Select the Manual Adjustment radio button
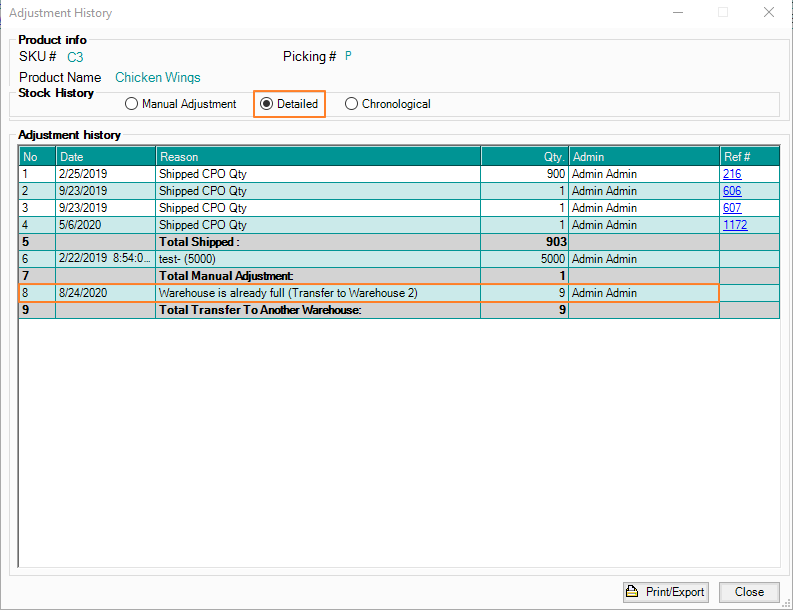The height and width of the screenshot is (611, 793). (x=132, y=104)
